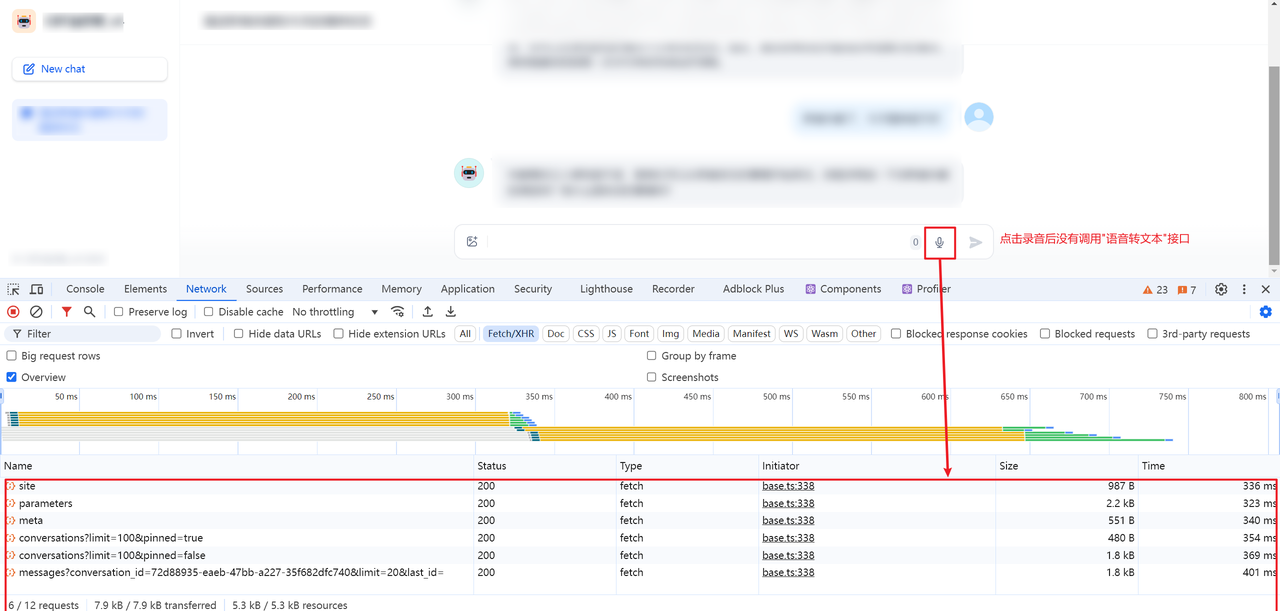Image resolution: width=1280 pixels, height=611 pixels.
Task: Click the network Filter text field
Action: coord(84,334)
